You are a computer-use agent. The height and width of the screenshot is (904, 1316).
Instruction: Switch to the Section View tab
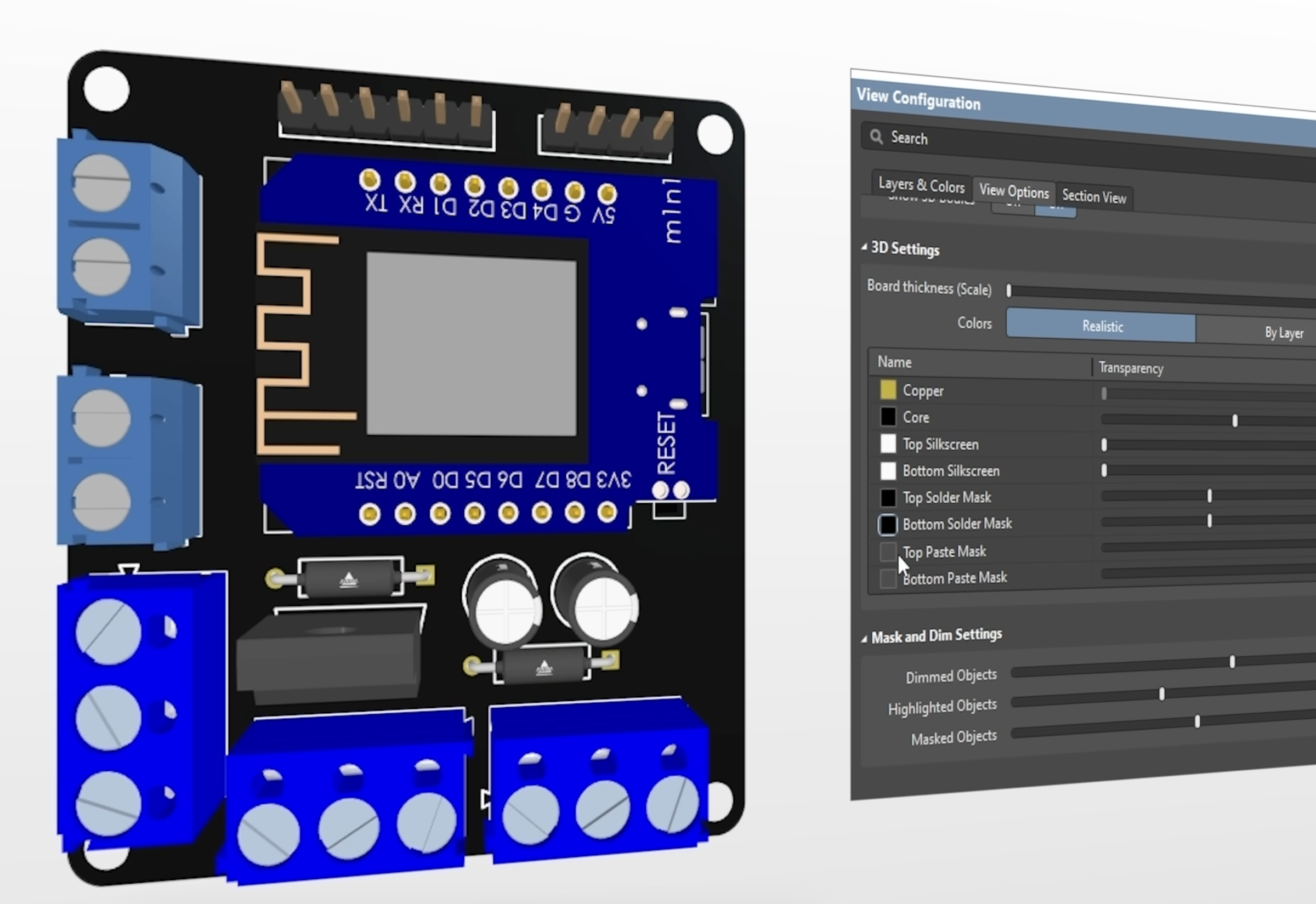[x=1094, y=197]
